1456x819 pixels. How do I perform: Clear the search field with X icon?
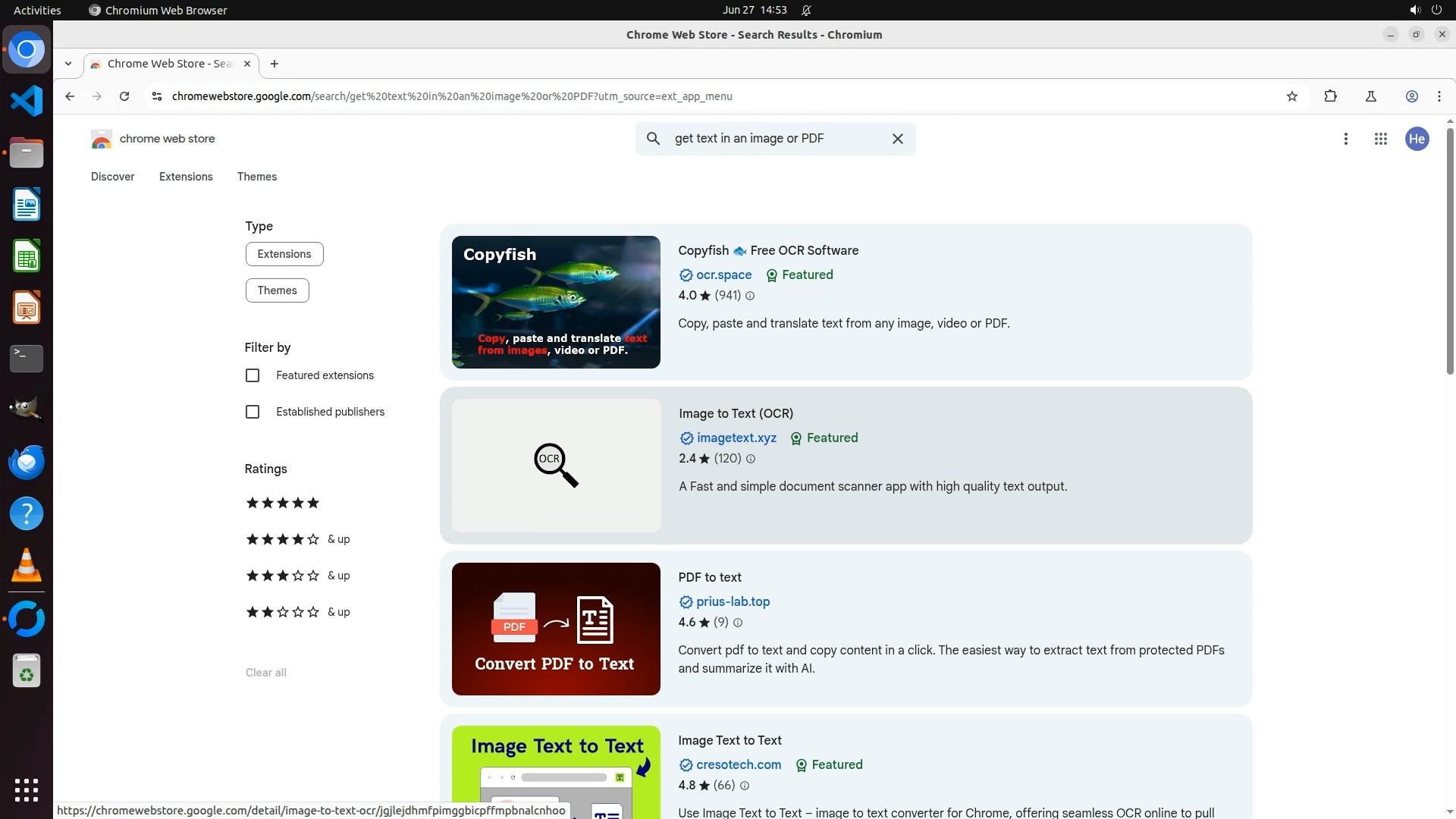[x=897, y=139]
